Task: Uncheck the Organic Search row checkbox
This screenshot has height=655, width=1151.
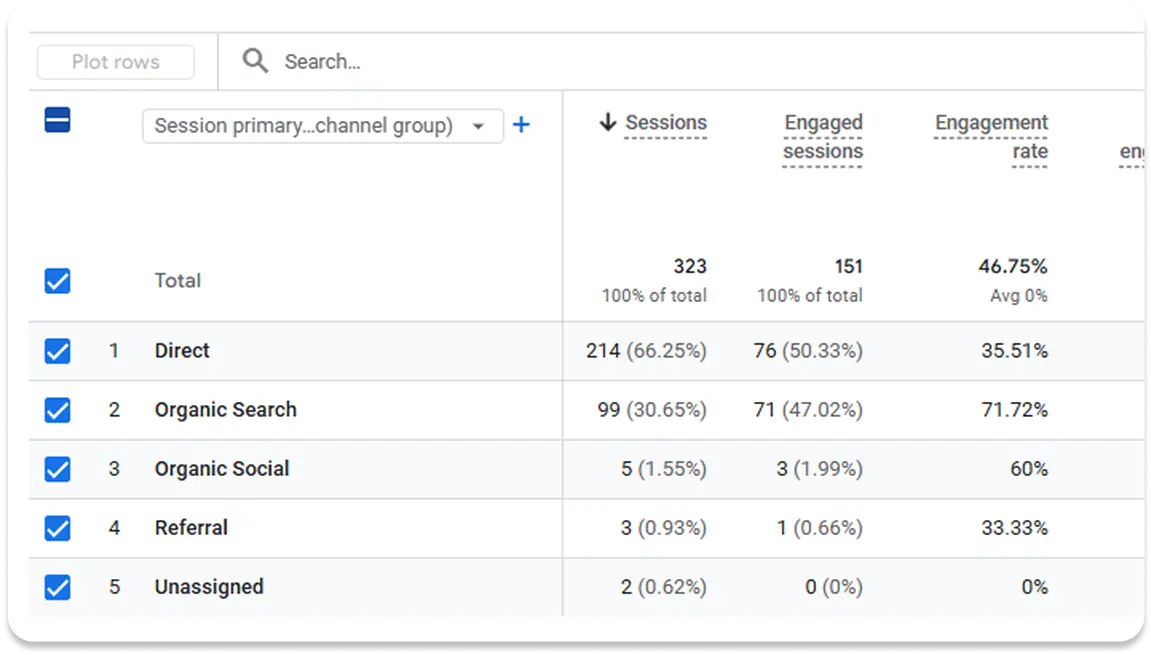Action: tap(57, 410)
